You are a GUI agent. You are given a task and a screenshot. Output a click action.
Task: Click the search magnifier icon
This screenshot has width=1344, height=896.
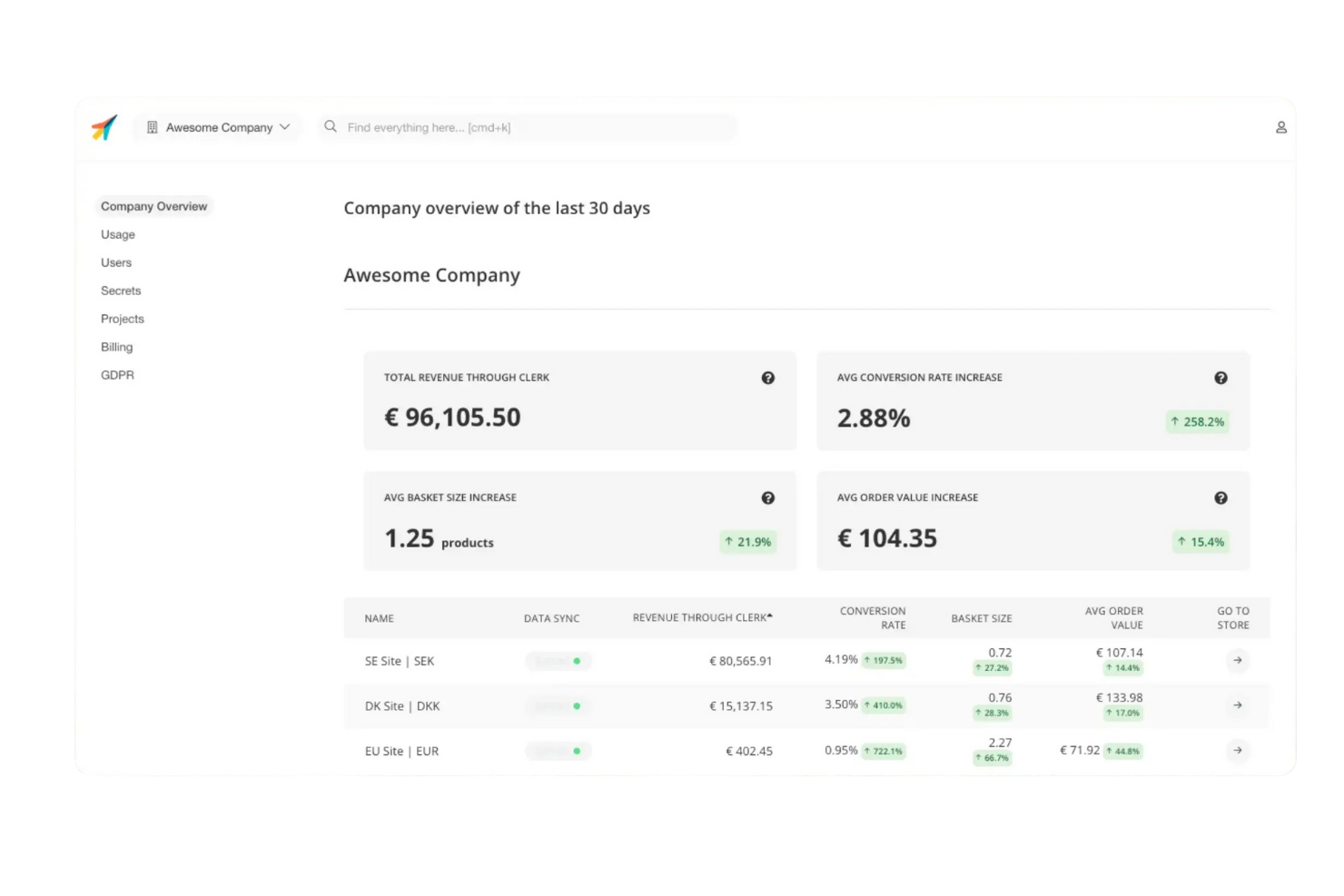331,127
